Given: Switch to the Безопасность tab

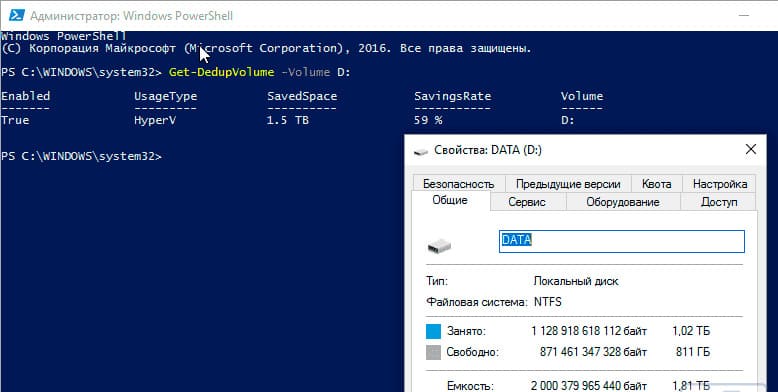Looking at the screenshot, I should point(458,184).
